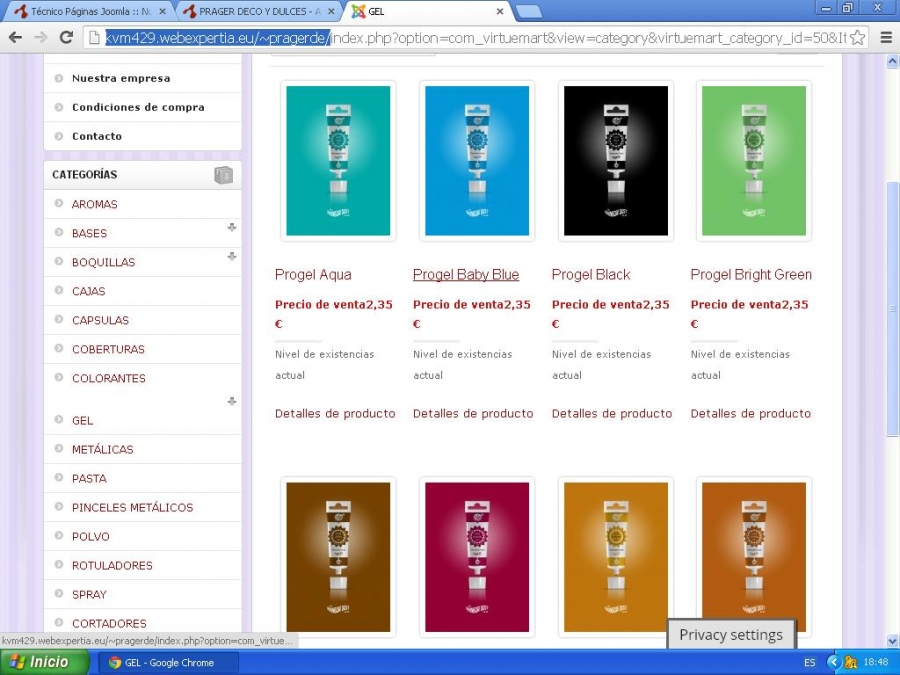Open the COLORANTES category
This screenshot has width=900, height=675.
(x=109, y=378)
